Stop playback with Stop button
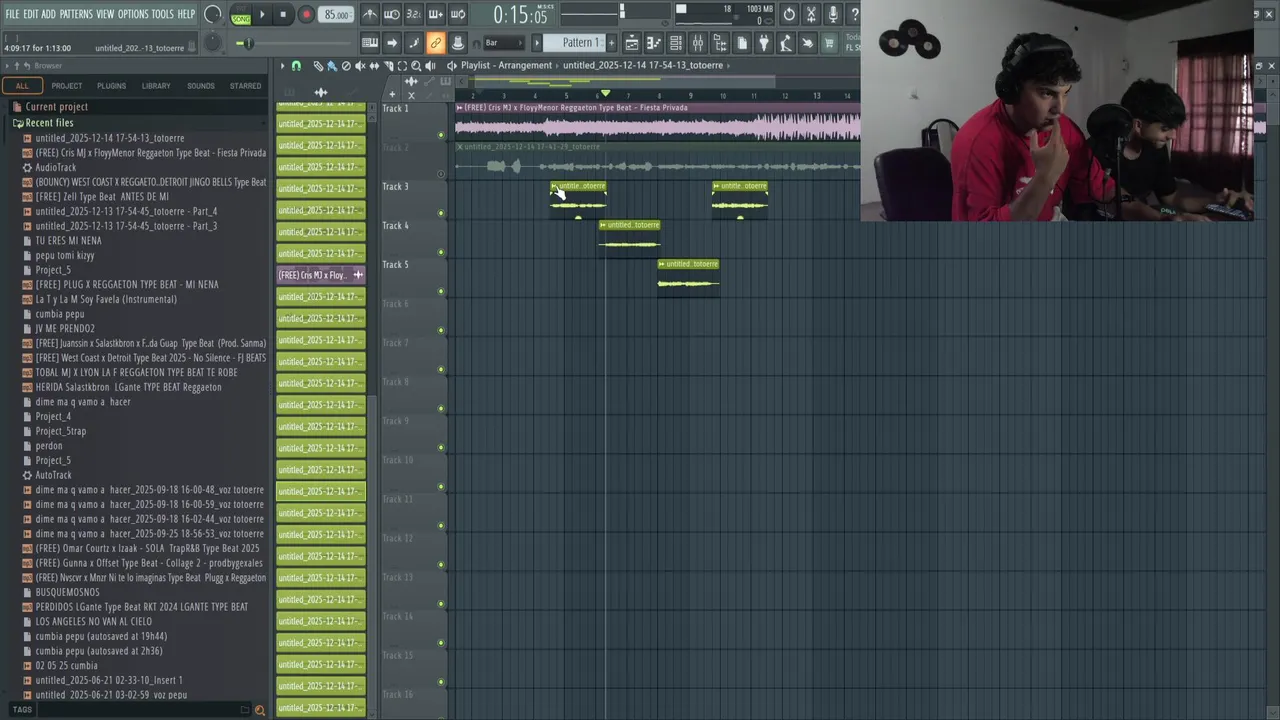Screen dimensions: 1280x720 click(283, 15)
